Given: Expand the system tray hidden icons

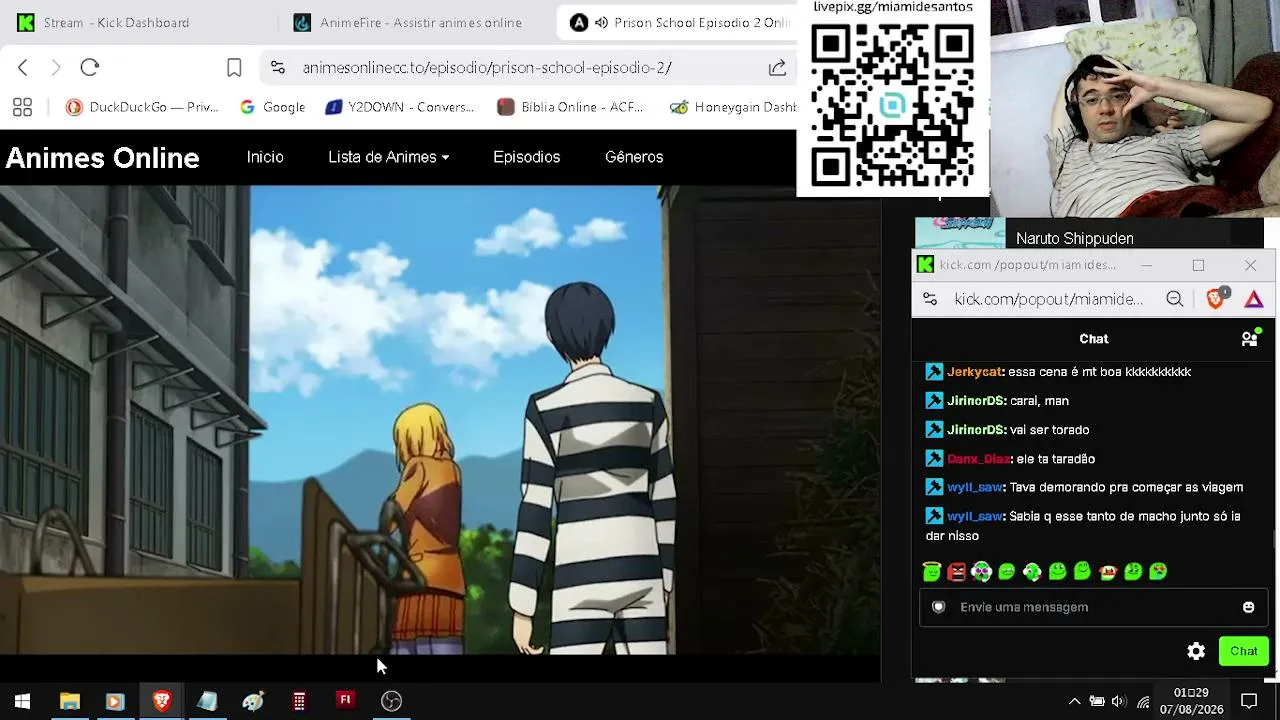Looking at the screenshot, I should point(1074,701).
